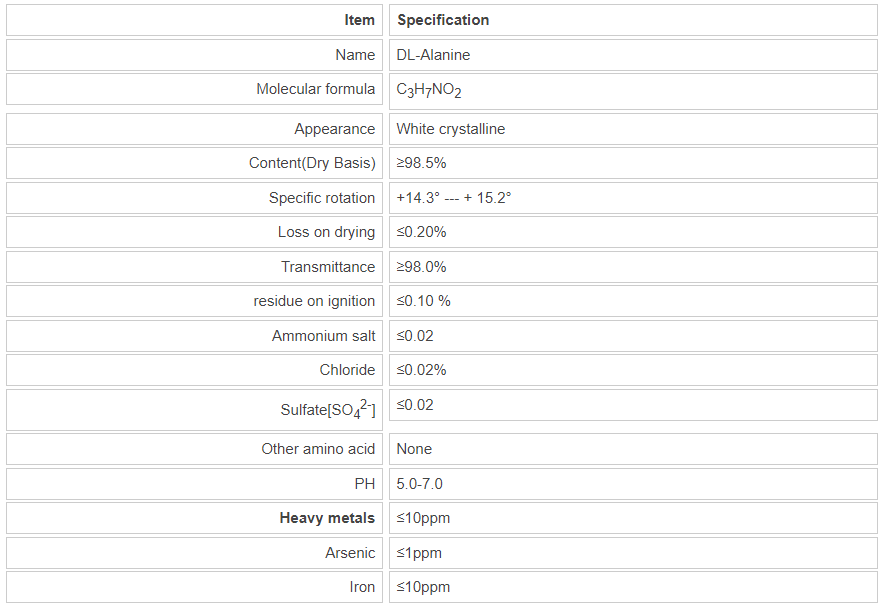Click the Molecular formula label cell
888x610 pixels.
315,89
